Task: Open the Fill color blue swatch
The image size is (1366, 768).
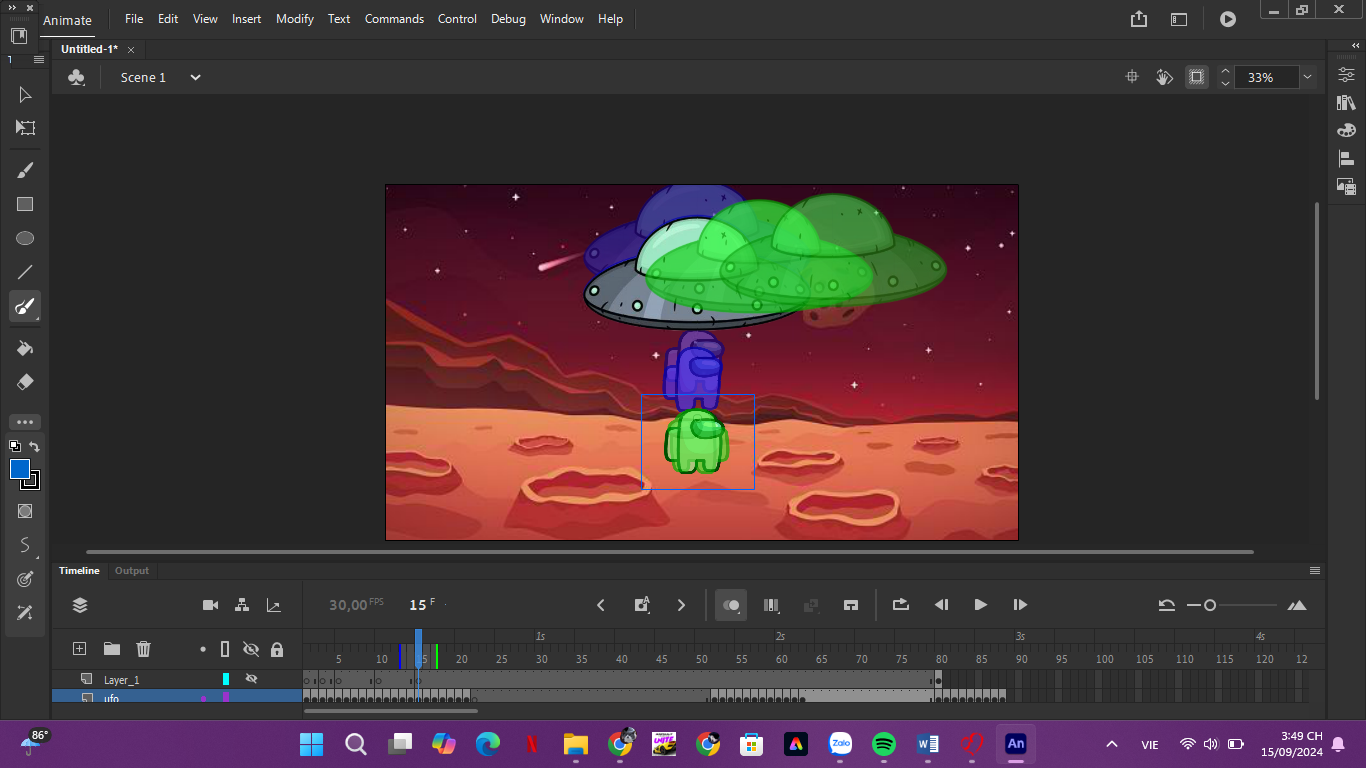Action: click(20, 469)
